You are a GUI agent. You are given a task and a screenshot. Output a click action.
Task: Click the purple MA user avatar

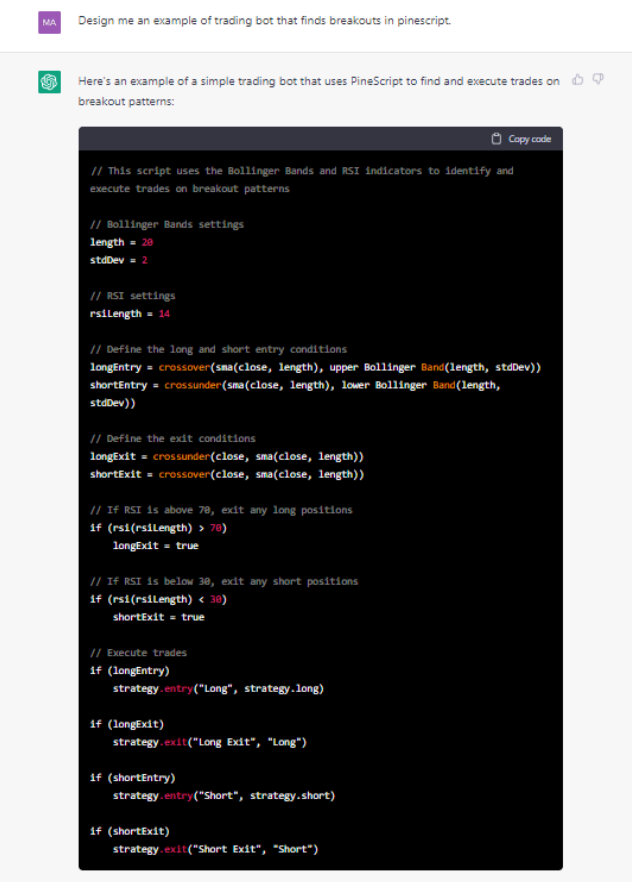49,22
